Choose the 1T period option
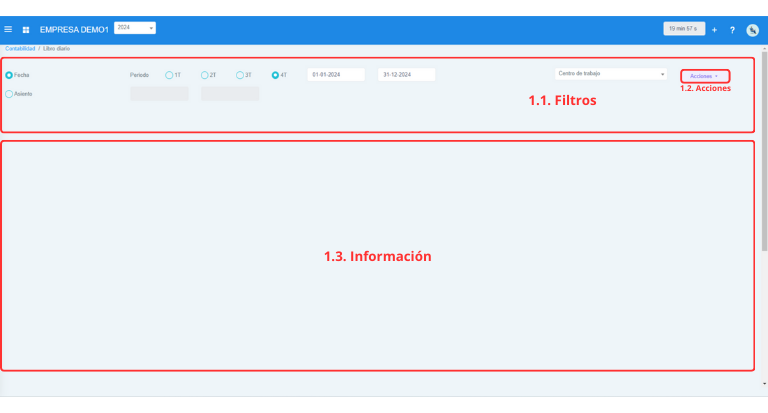 coord(169,75)
